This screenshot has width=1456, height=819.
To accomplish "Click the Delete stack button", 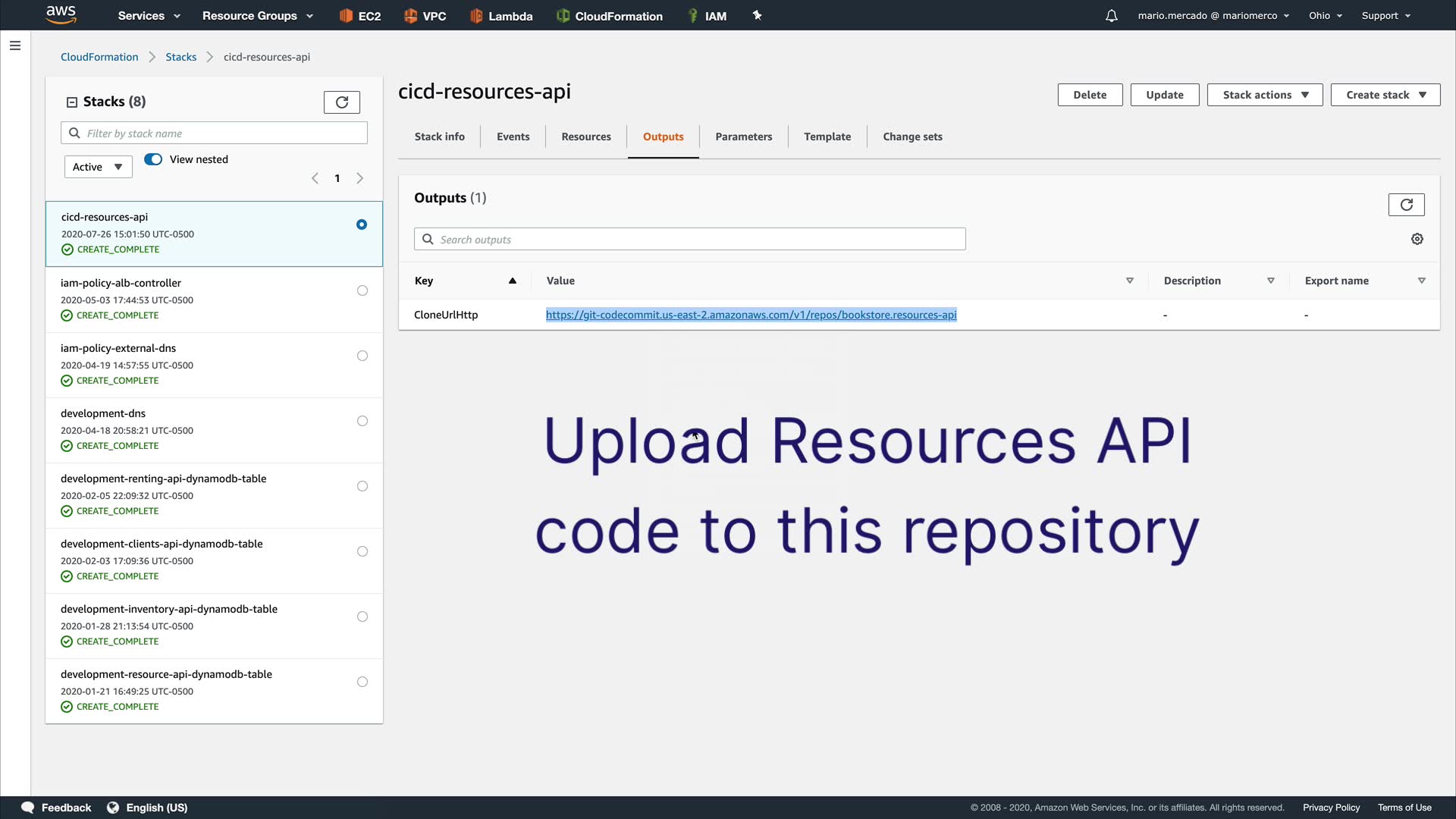I will point(1089,95).
